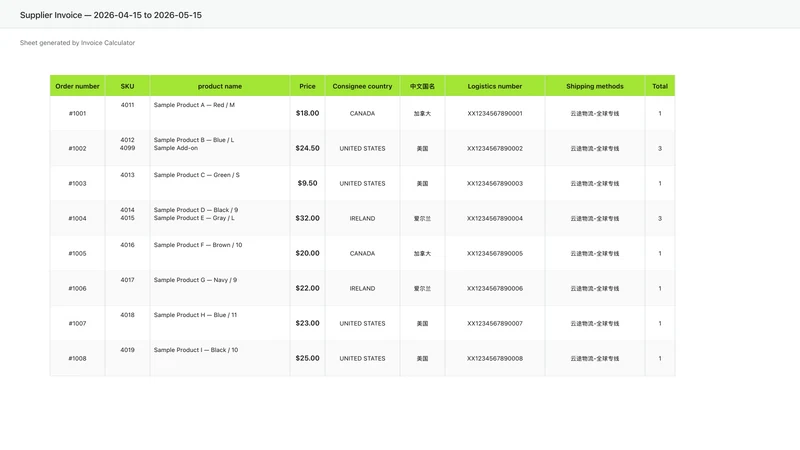Screen dimensions: 800x450
Task: Click Sample Product D — Black / 9
Action: tap(196, 210)
